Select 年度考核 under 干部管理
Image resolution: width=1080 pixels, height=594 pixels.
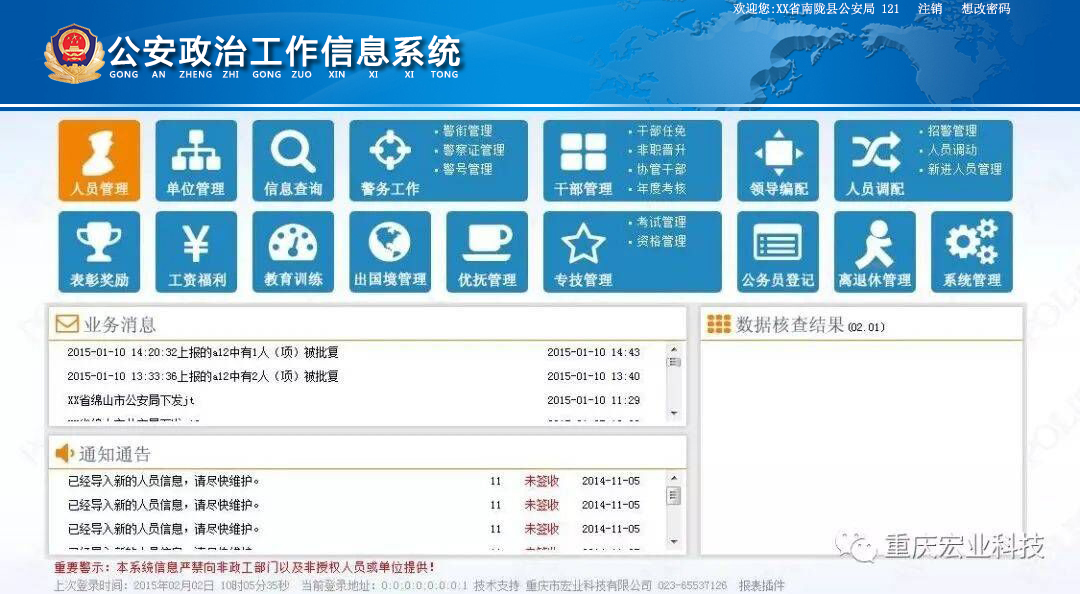(661, 188)
